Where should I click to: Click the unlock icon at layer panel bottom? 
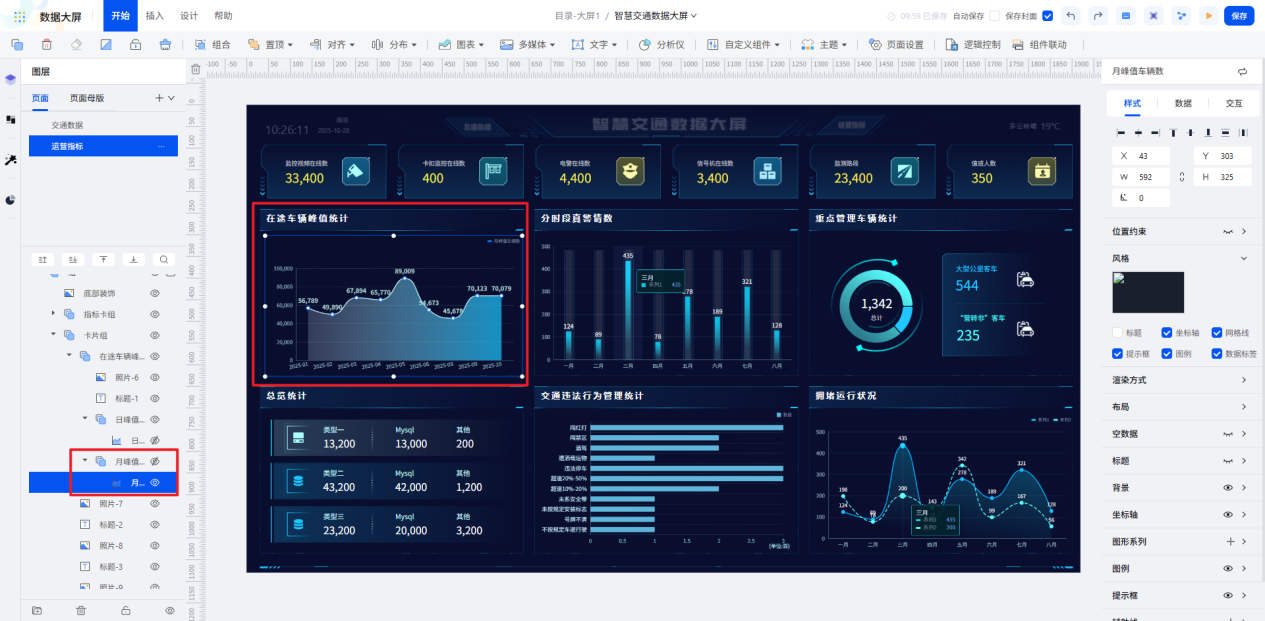126,610
